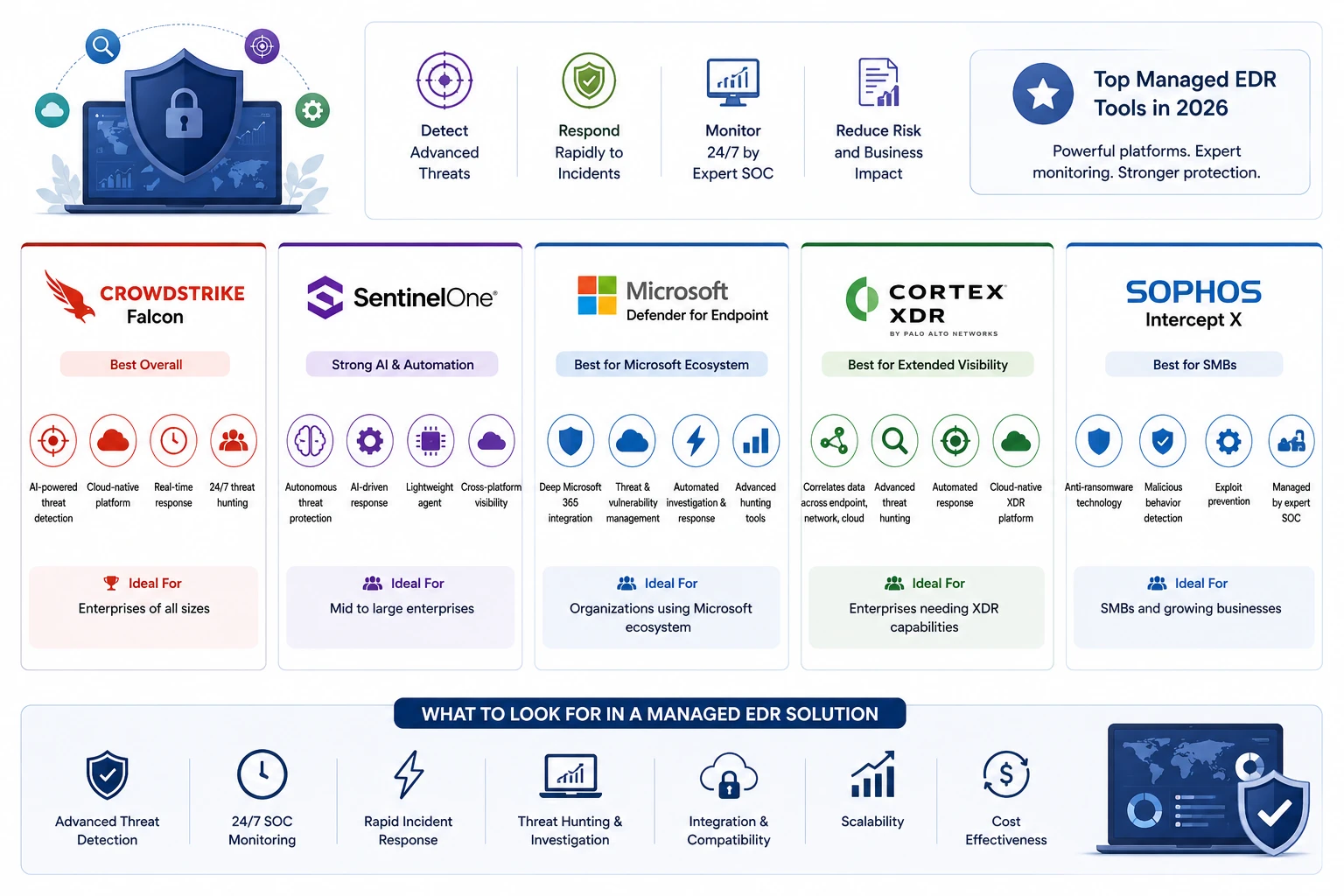
Task: Click the Microsoft Defender for Endpoint logo
Action: tap(673, 299)
